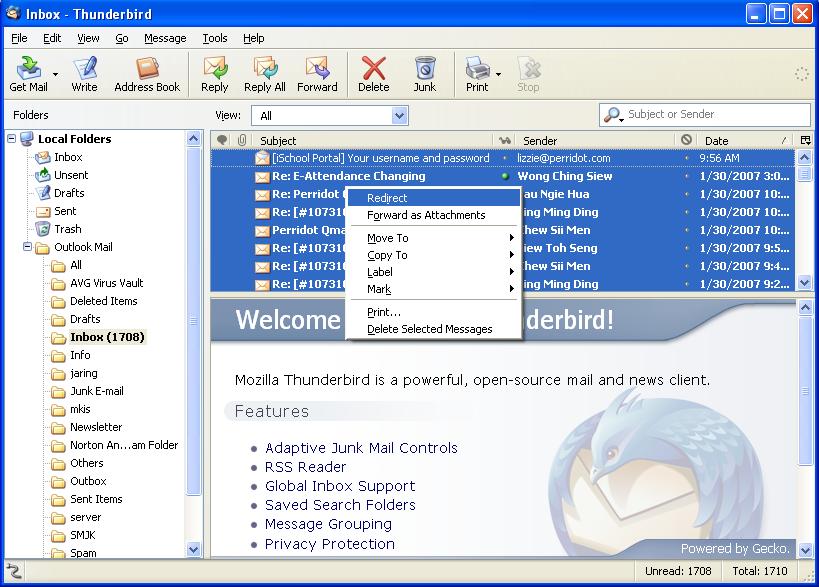Viewport: 819px width, 587px height.
Task: Click the Reply All toolbar icon
Action: 265,74
